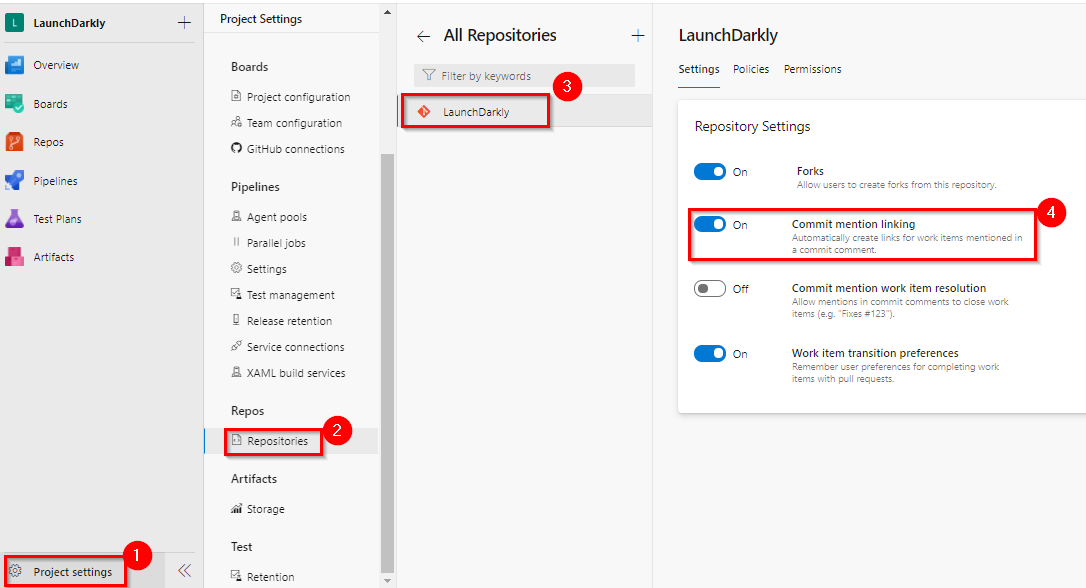Image resolution: width=1086 pixels, height=588 pixels.
Task: Click the LaunchDarkly project avatar icon
Action: coord(15,23)
